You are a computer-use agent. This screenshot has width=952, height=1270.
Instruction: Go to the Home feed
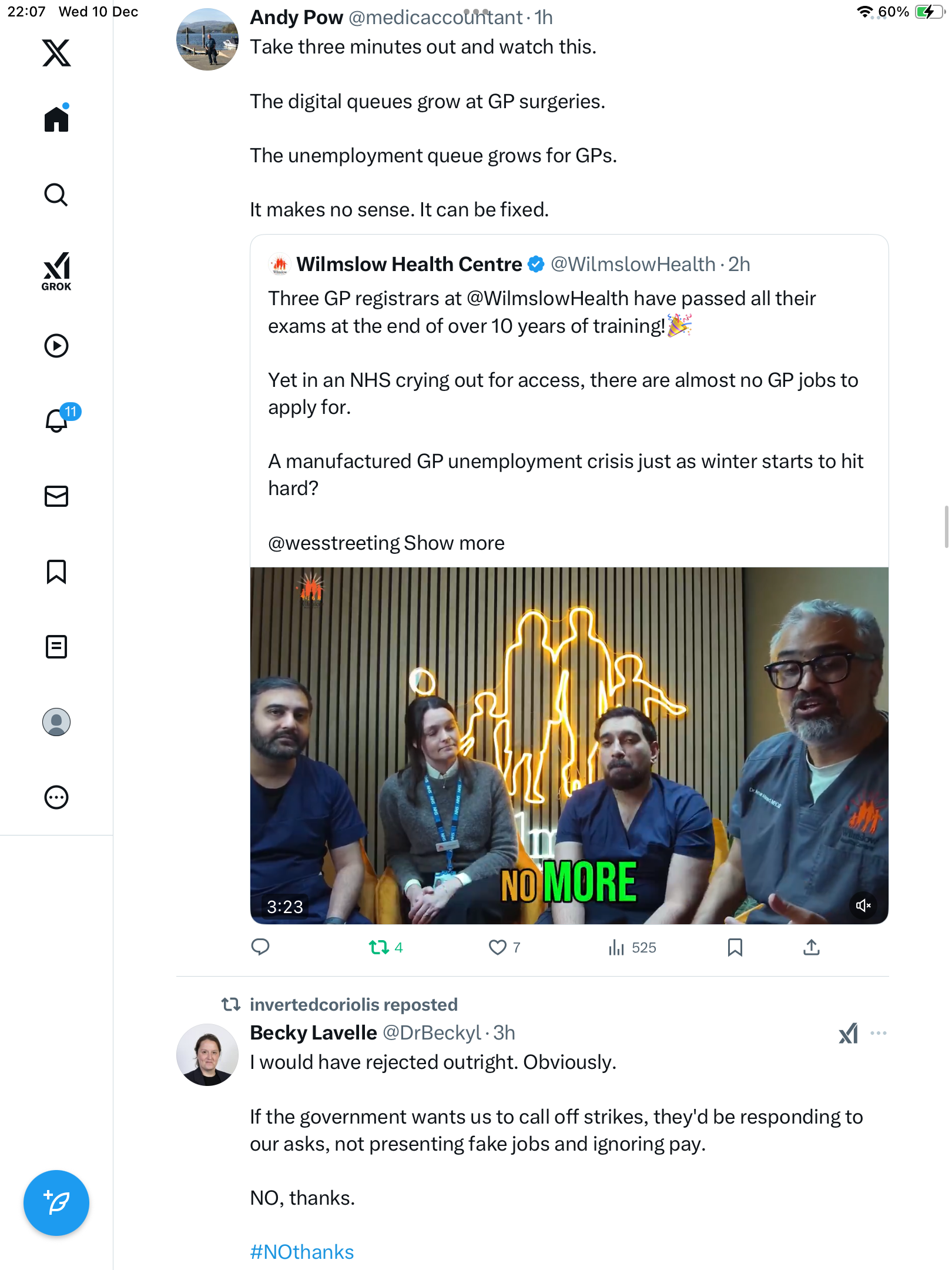pos(56,119)
